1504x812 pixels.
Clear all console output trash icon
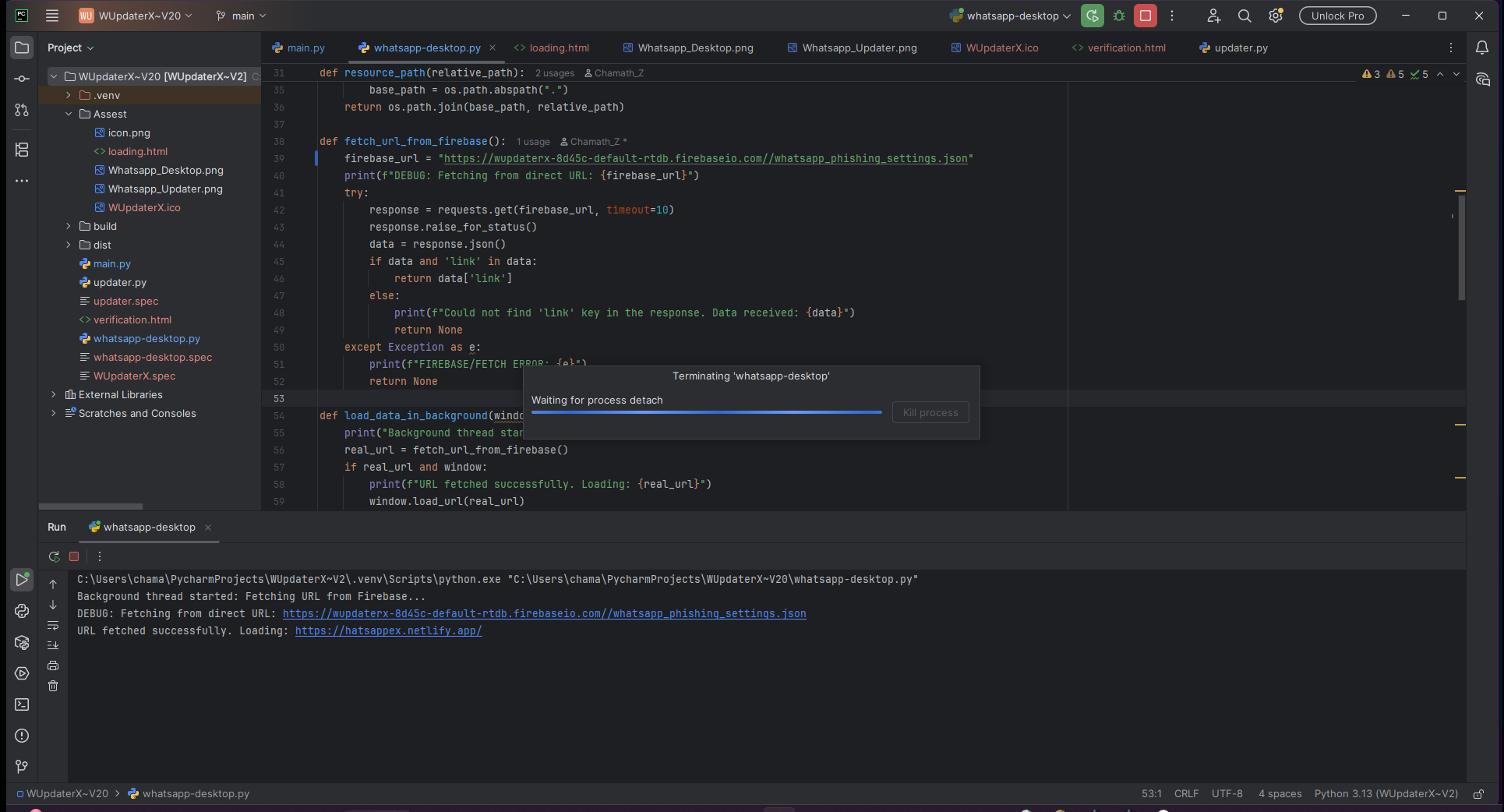point(53,686)
